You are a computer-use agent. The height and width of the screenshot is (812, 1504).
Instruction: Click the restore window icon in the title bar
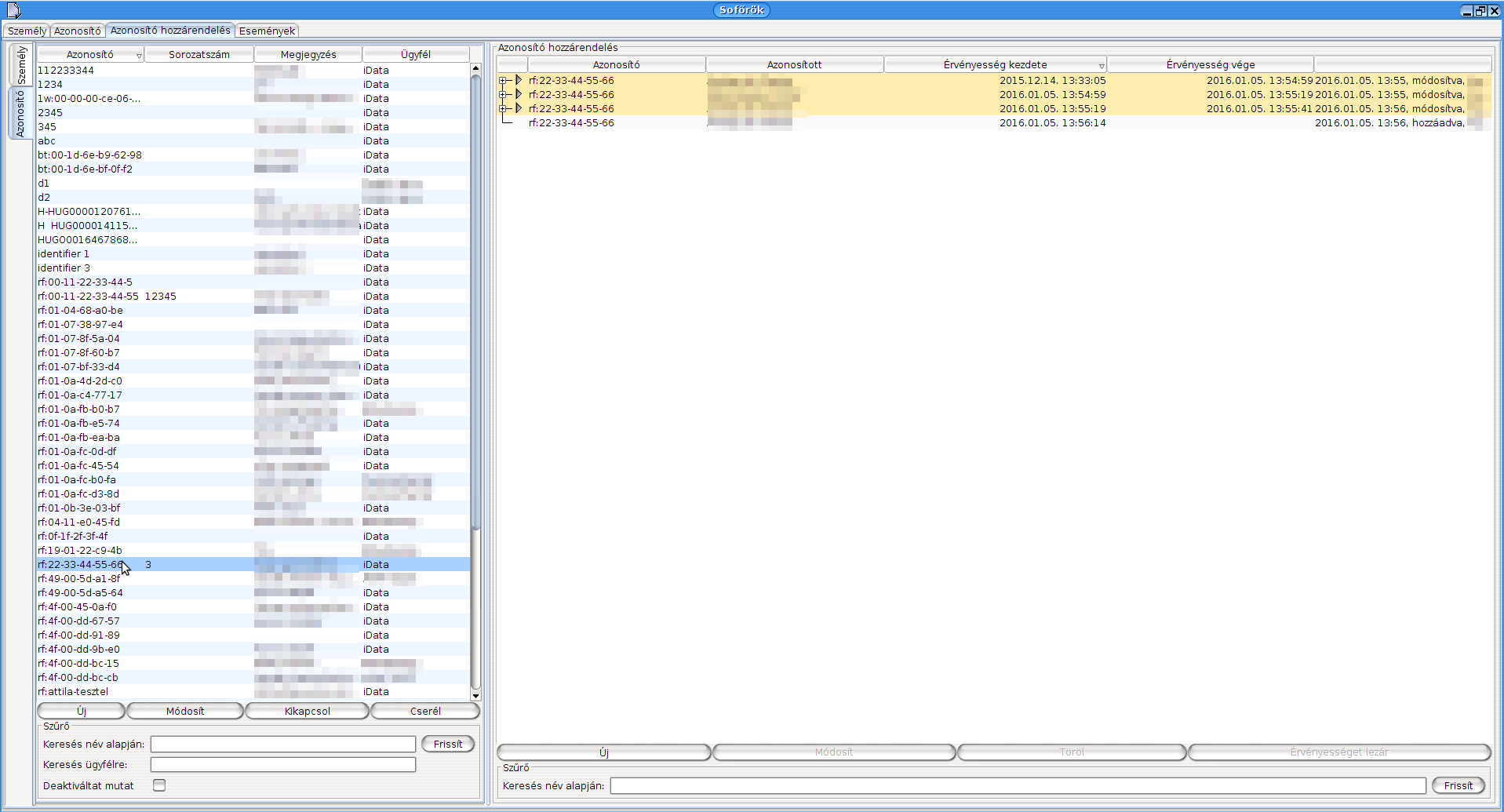tap(1480, 10)
